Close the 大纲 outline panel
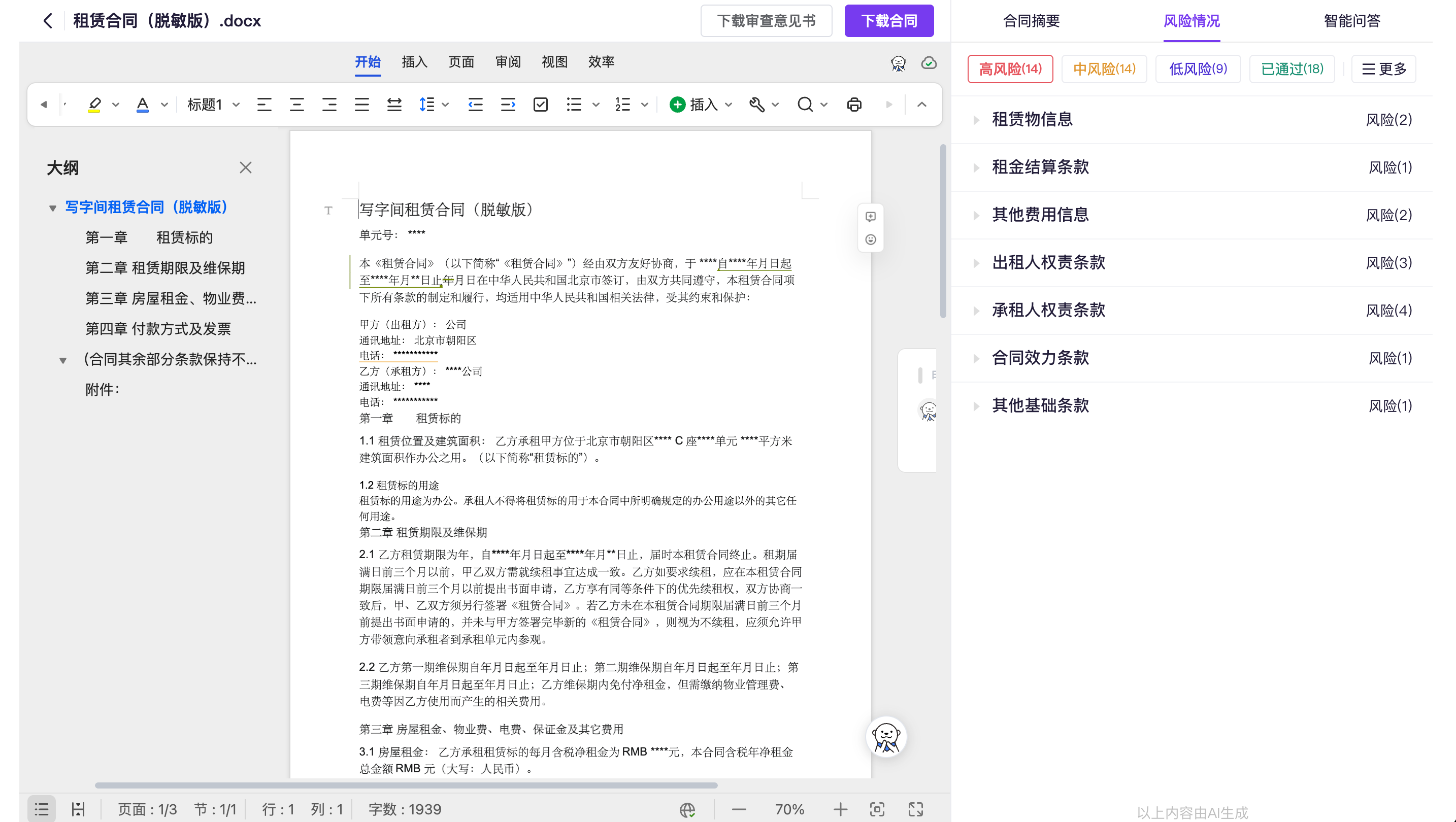The image size is (1456, 822). point(245,168)
